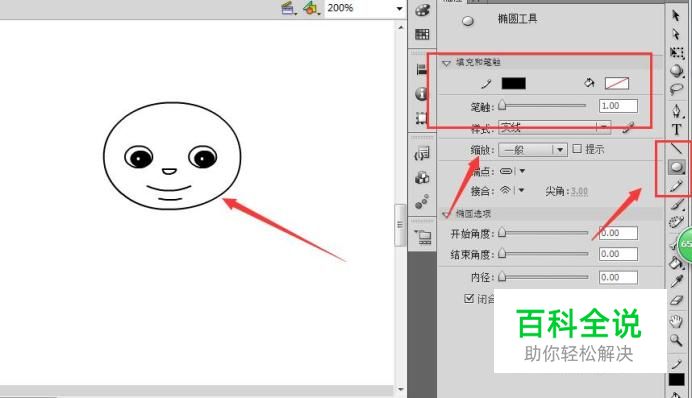This screenshot has height=398, width=692.
Task: Click the 尖角 miter value 3.00
Action: [x=579, y=191]
